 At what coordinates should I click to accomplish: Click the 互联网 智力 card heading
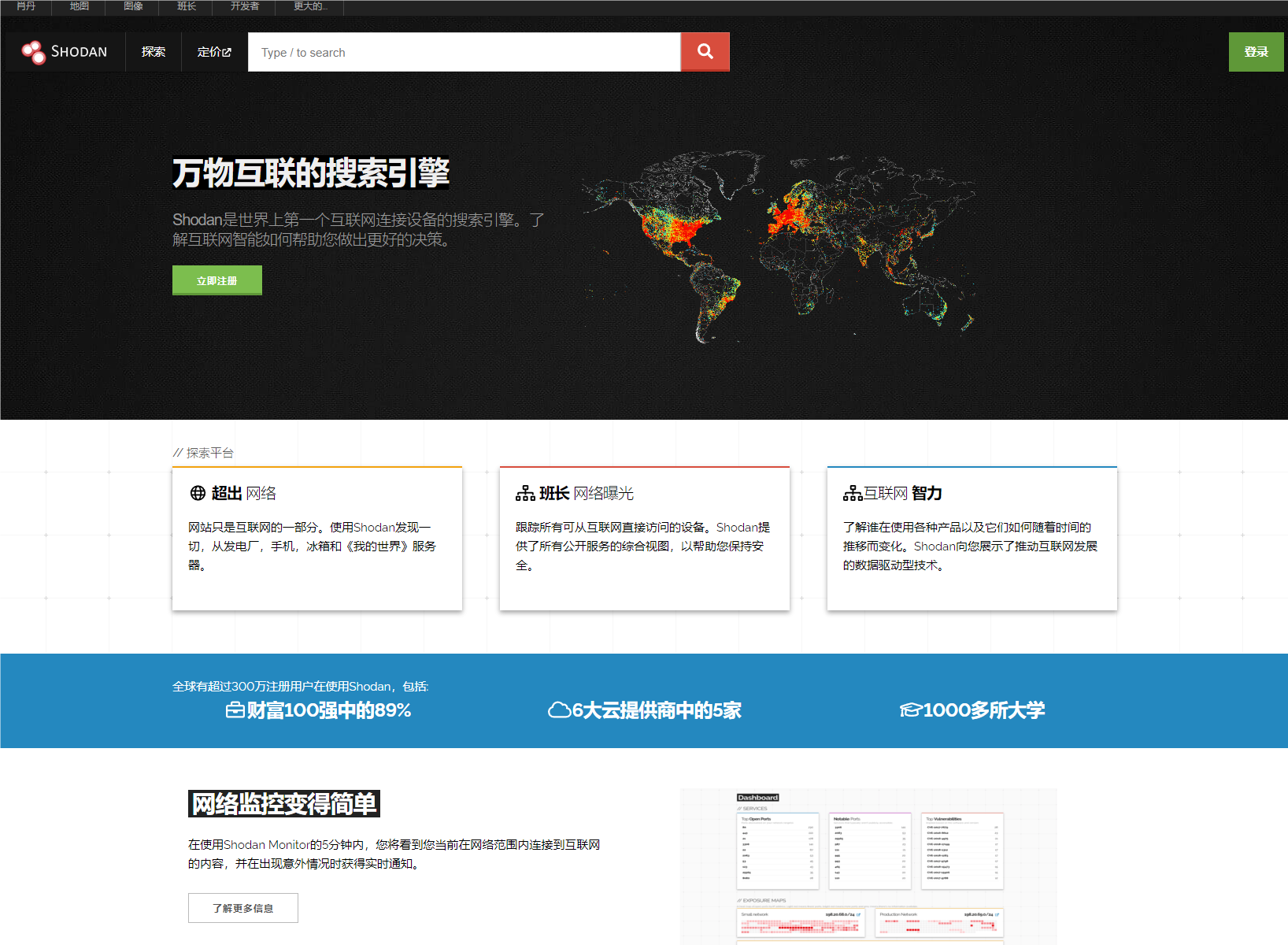coord(903,493)
